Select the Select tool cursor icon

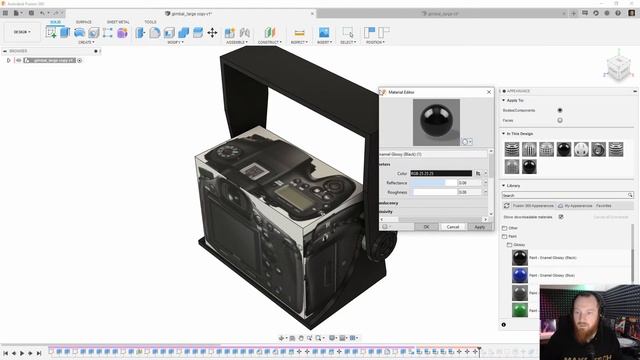tap(348, 32)
